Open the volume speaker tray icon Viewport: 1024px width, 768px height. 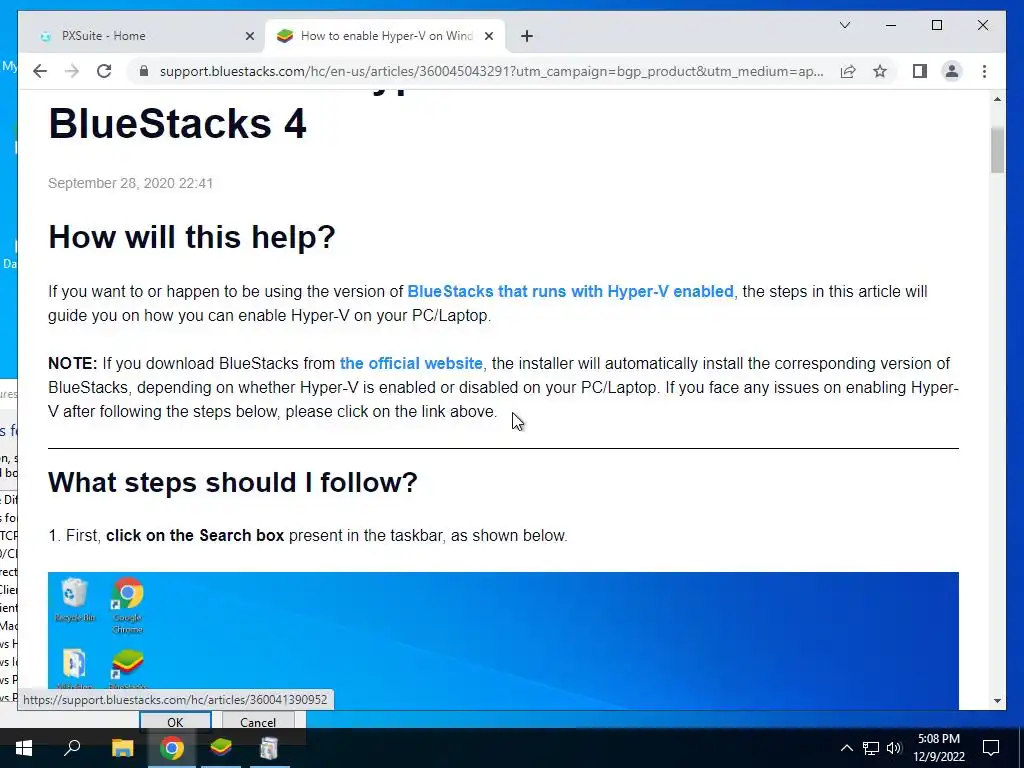tap(894, 748)
